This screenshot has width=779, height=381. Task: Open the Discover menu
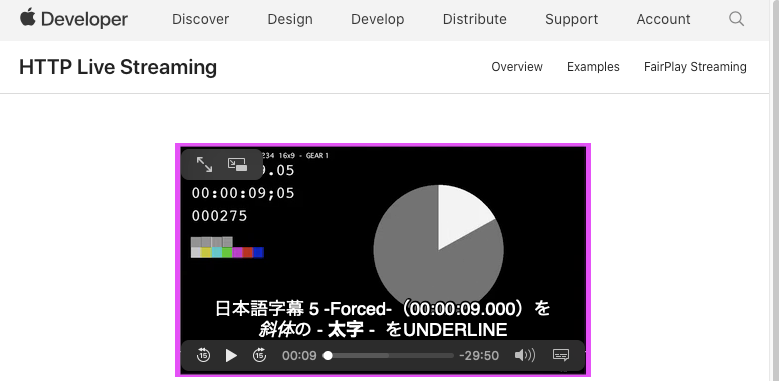point(200,19)
